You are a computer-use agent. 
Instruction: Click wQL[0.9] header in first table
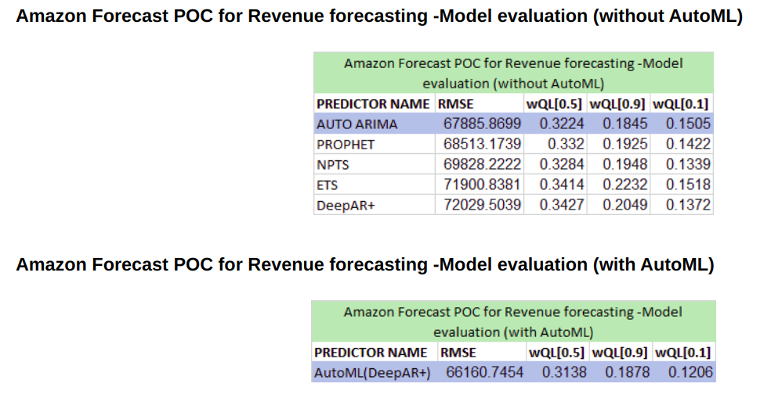point(617,104)
